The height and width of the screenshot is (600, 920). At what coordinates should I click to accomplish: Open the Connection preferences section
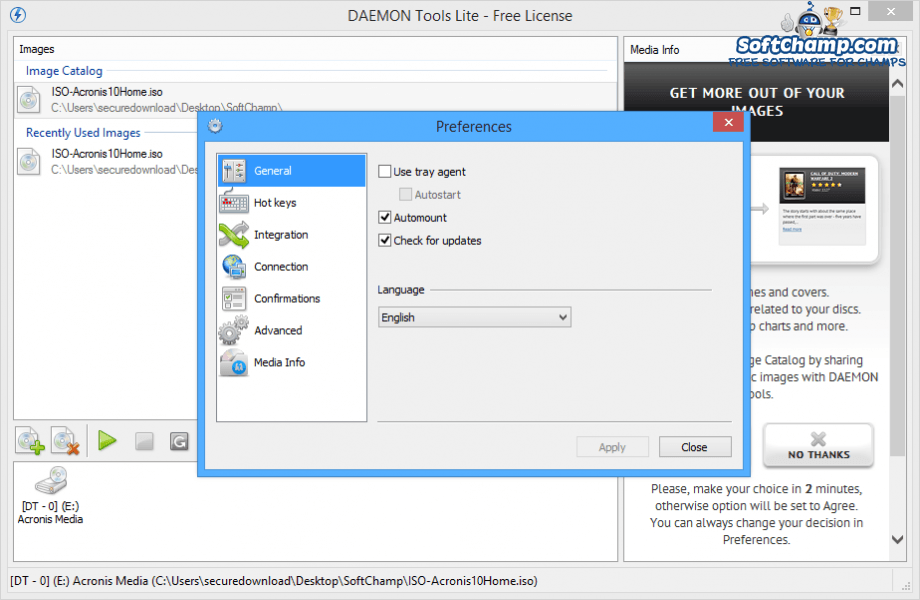[x=292, y=267]
